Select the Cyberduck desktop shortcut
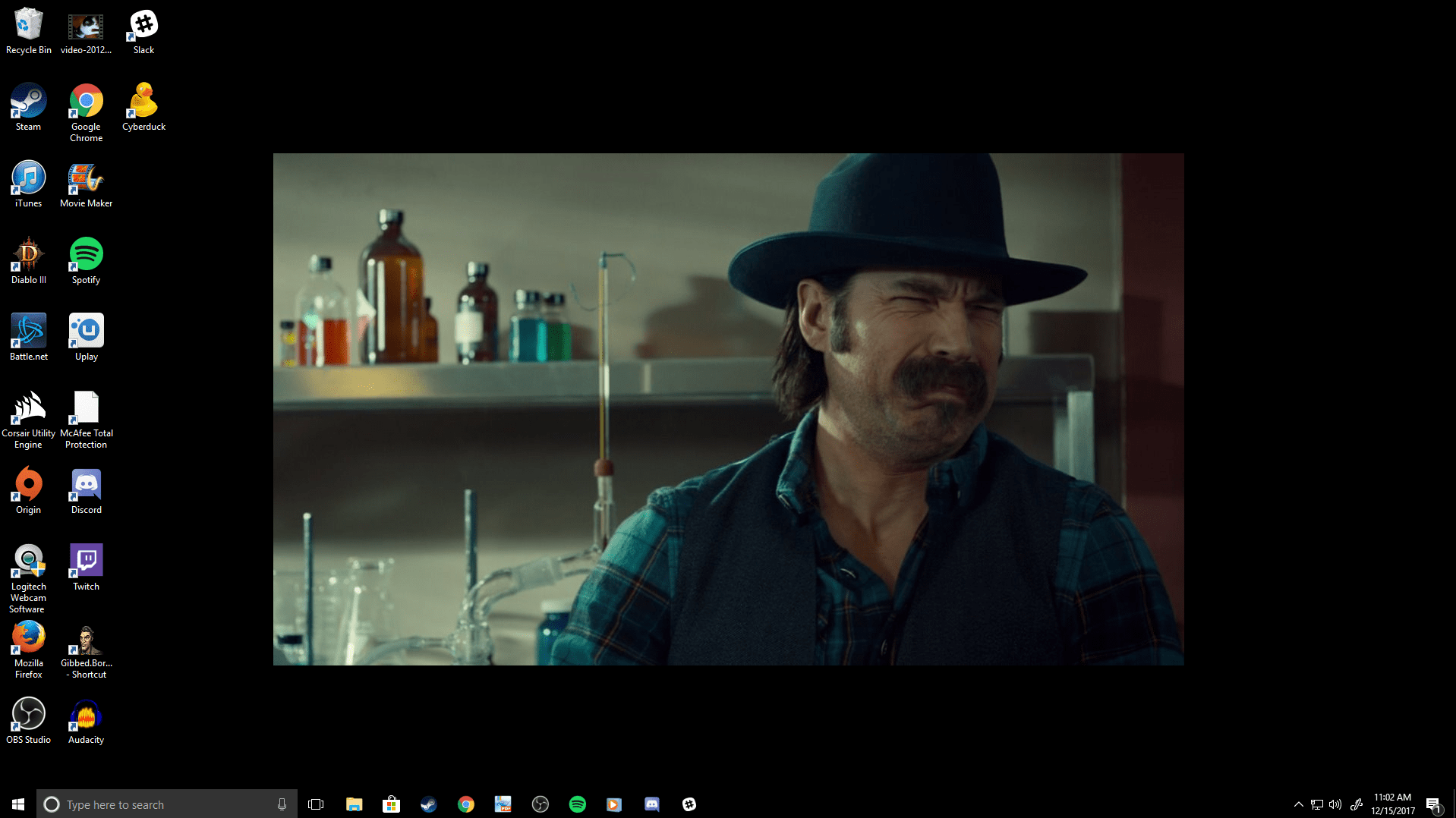Screen dimensions: 1456x818 pos(143,108)
